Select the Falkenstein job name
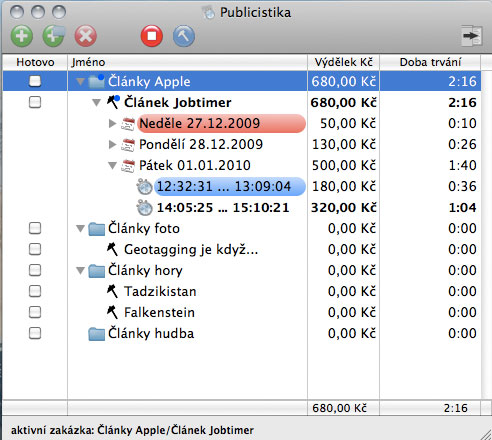The height and width of the screenshot is (440, 492). pyautogui.click(x=159, y=312)
